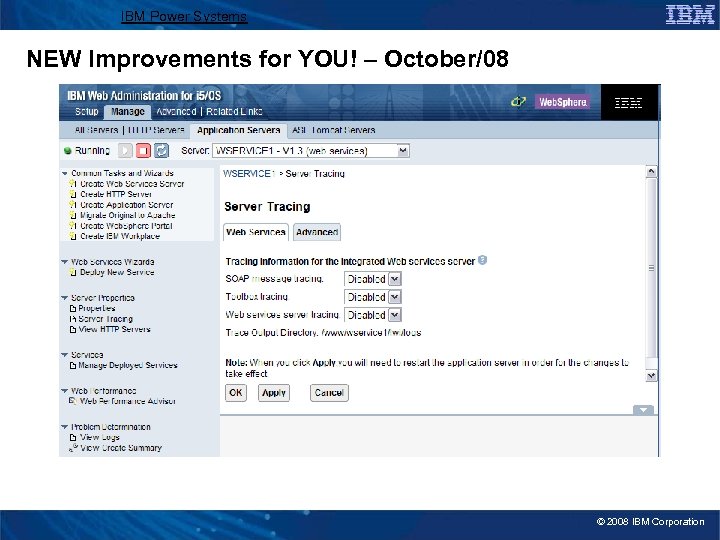
Task: Collapse the Problem Determination section
Action: tap(65, 427)
